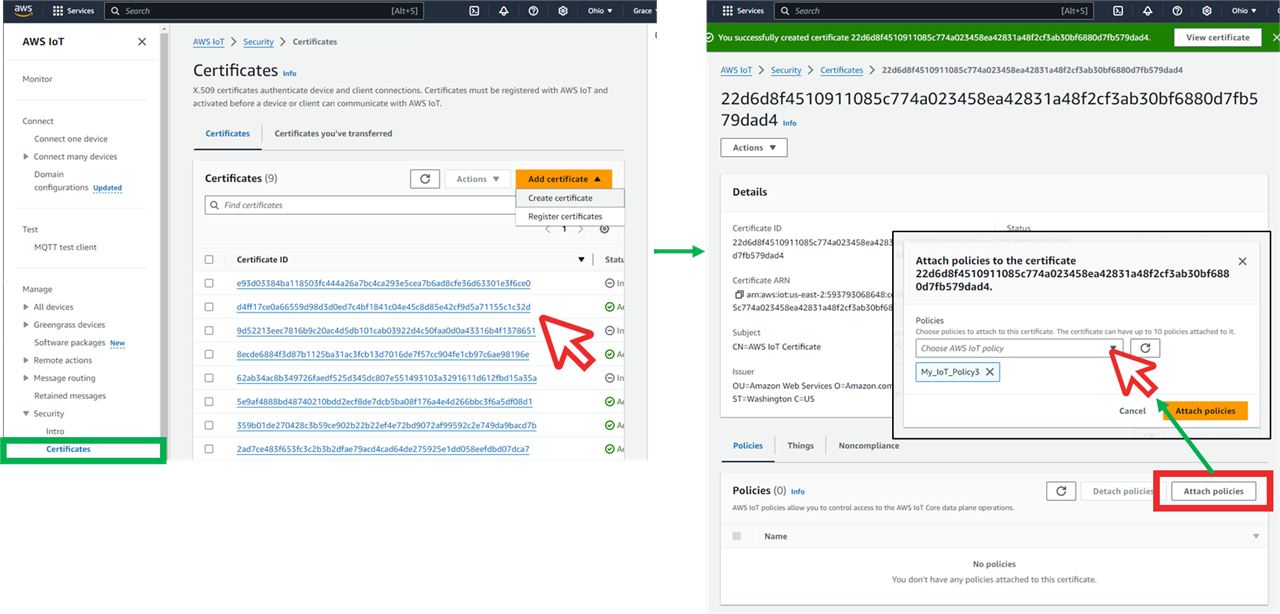Screen dimensions: 1280x614
Task: Check the certificate 5e9af4888bd48740 row
Action: [x=209, y=402]
